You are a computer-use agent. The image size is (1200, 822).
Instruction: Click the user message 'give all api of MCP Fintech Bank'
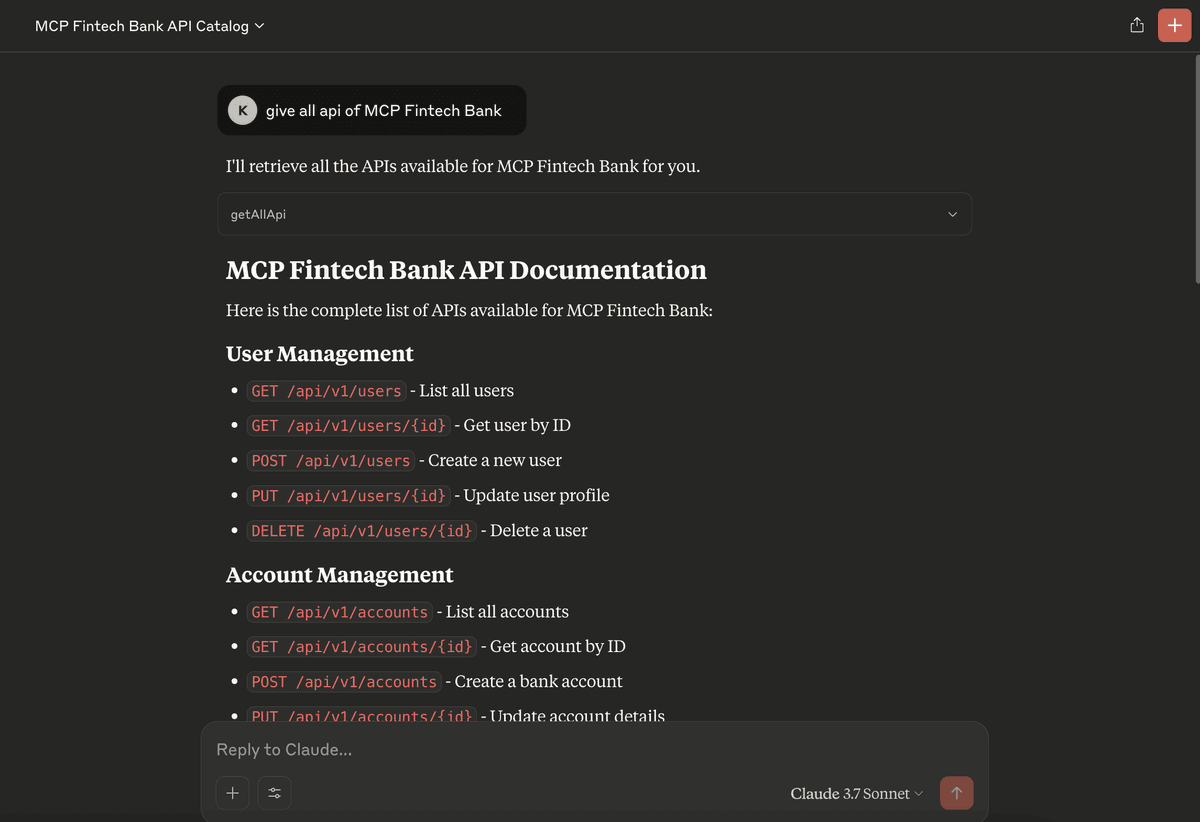(x=384, y=110)
